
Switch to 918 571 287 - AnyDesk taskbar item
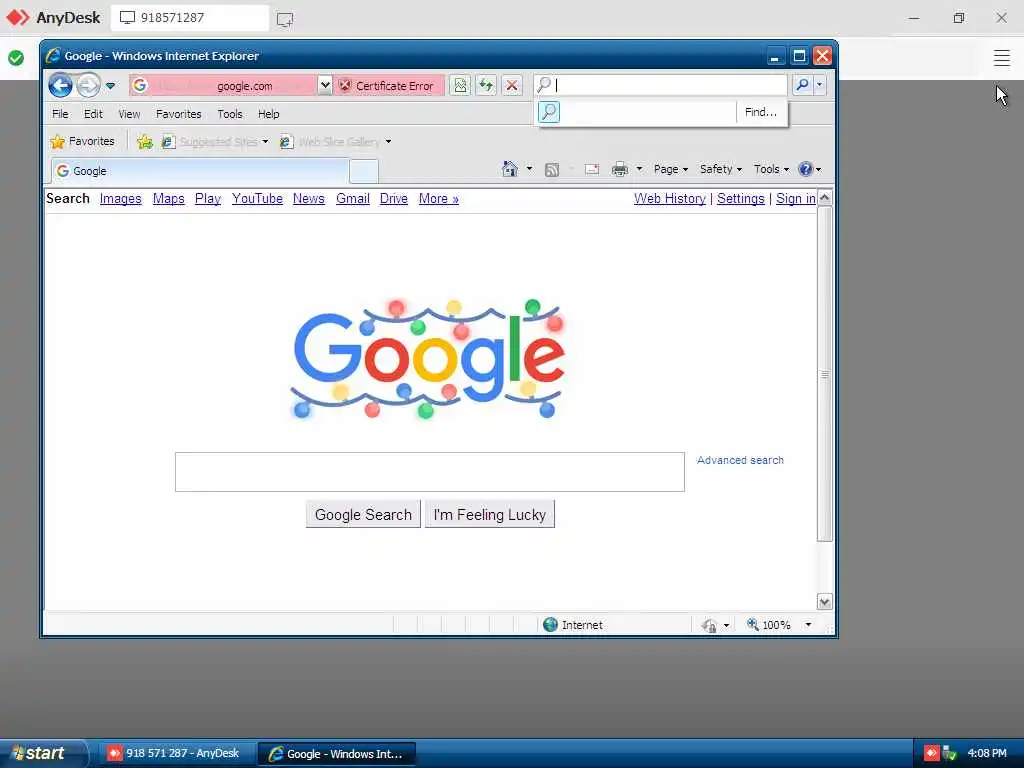pos(174,754)
